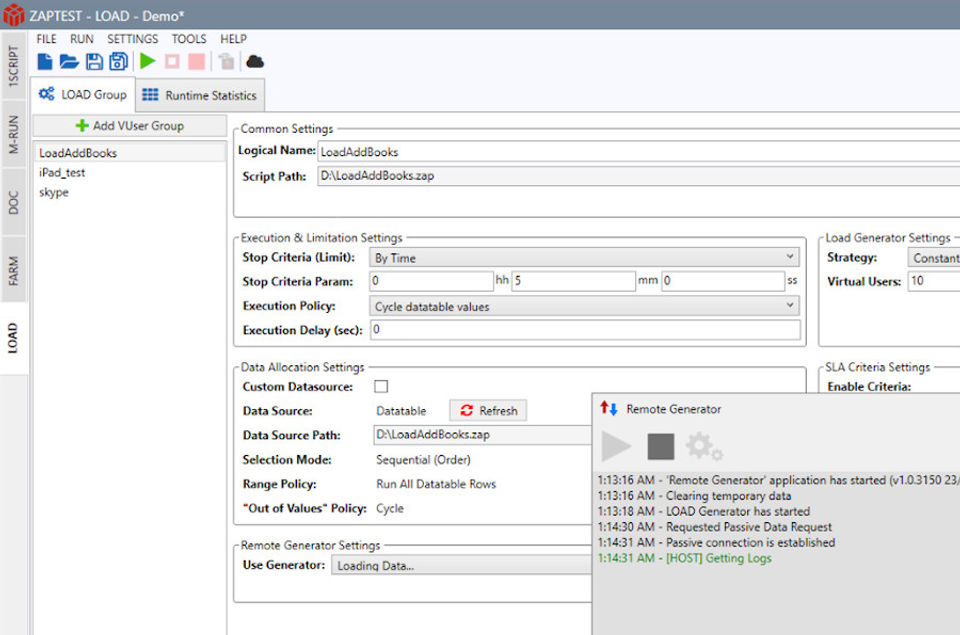
Task: Enable the Custom Datasource checkbox
Action: 381,386
